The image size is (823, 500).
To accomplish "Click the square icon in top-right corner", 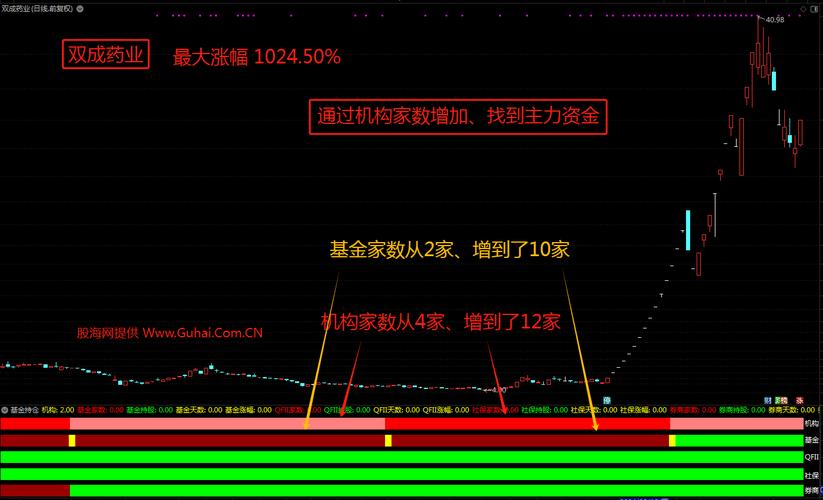I will [x=815, y=7].
